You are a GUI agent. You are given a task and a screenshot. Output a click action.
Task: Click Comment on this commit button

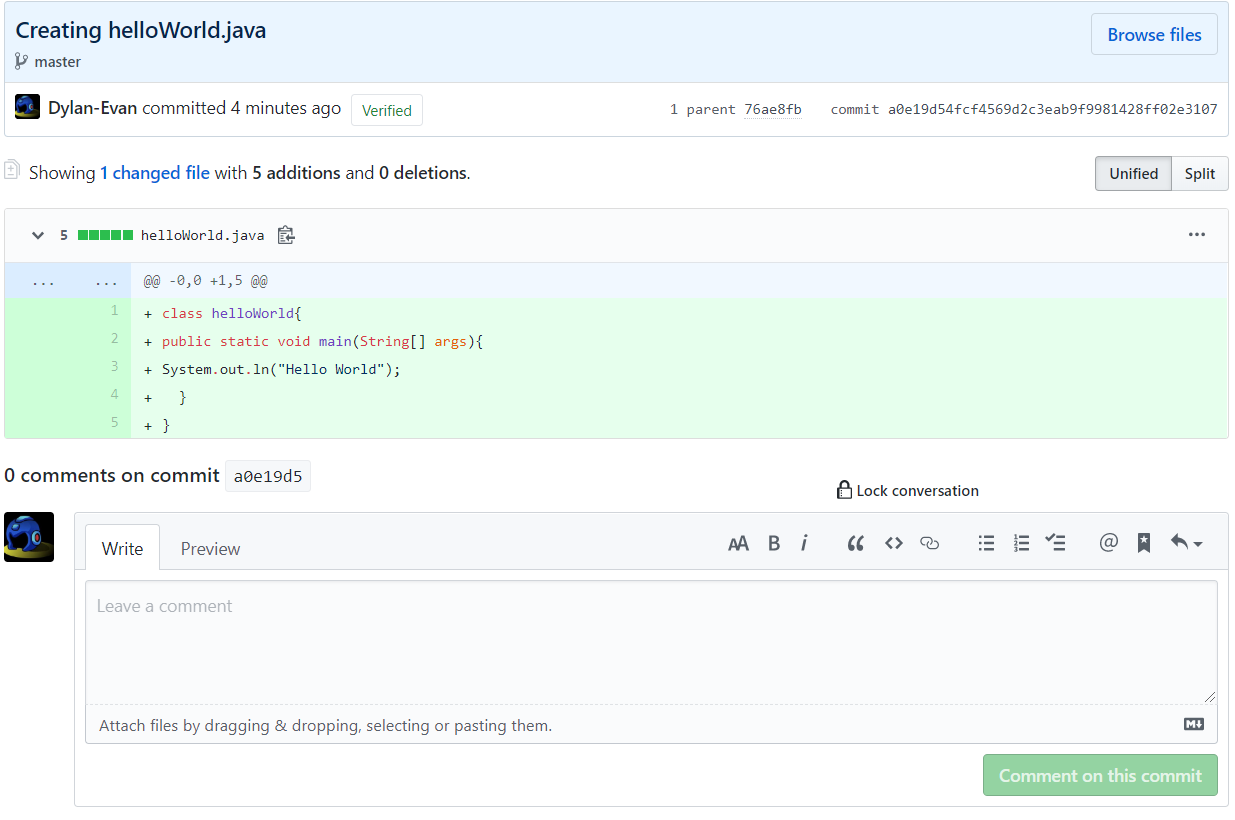(1100, 775)
